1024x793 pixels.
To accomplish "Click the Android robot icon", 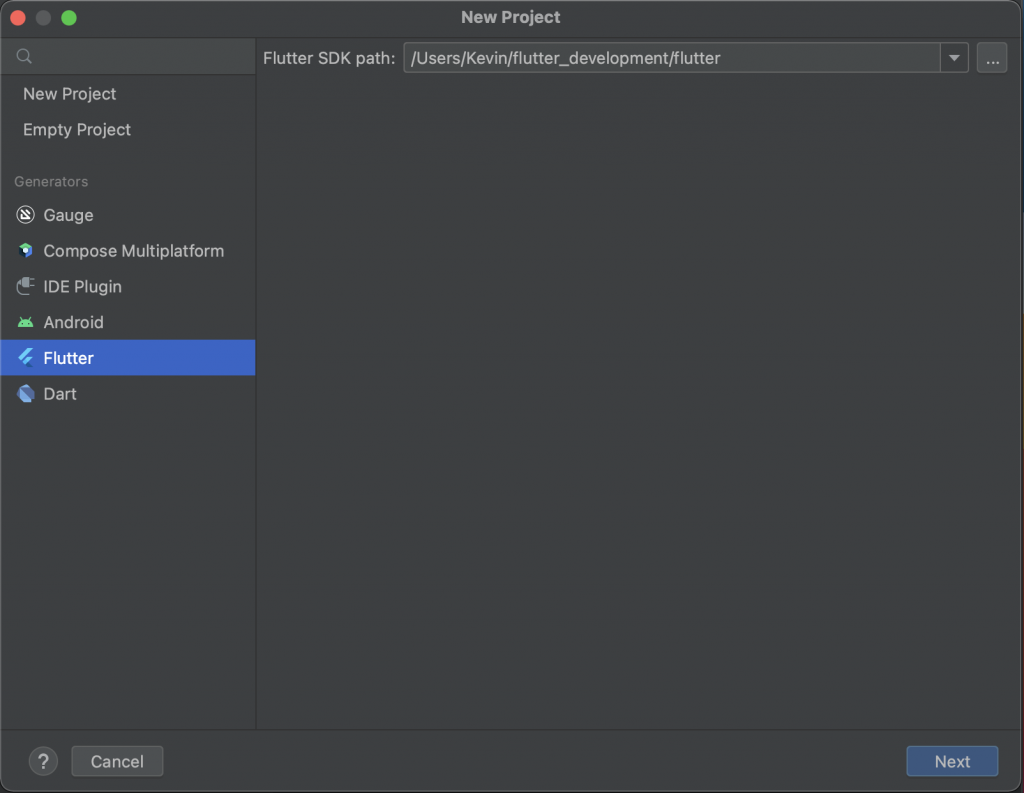I will pyautogui.click(x=25, y=322).
